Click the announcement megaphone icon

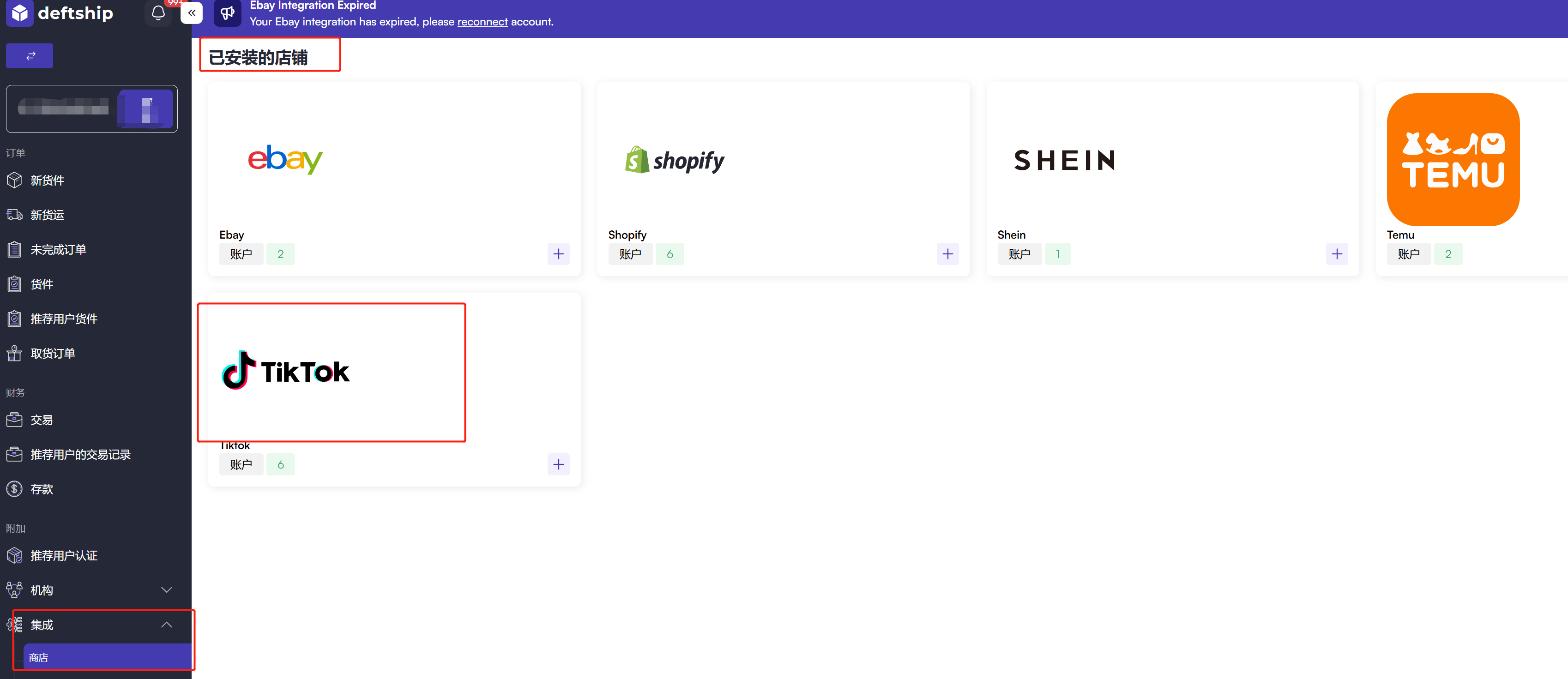tap(228, 13)
